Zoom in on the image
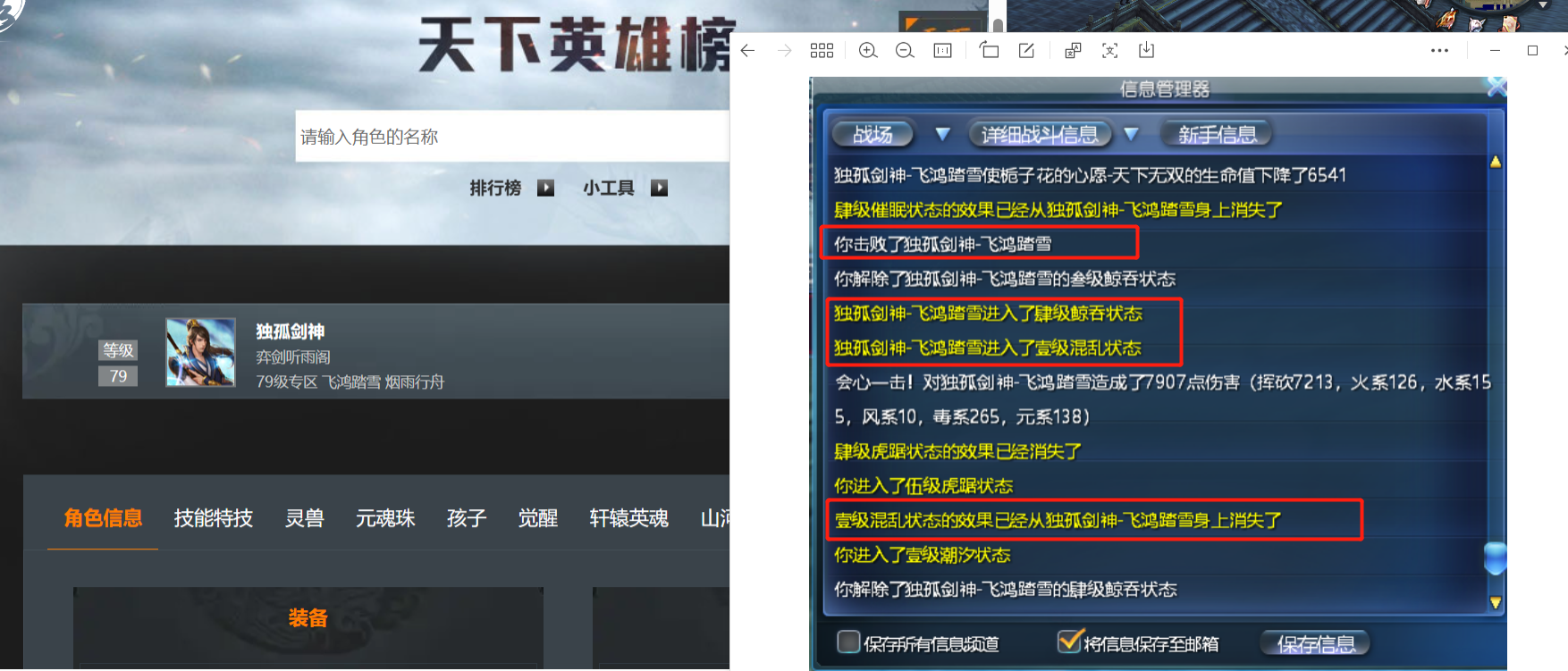Screen dimensions: 1568x671 pos(867,51)
